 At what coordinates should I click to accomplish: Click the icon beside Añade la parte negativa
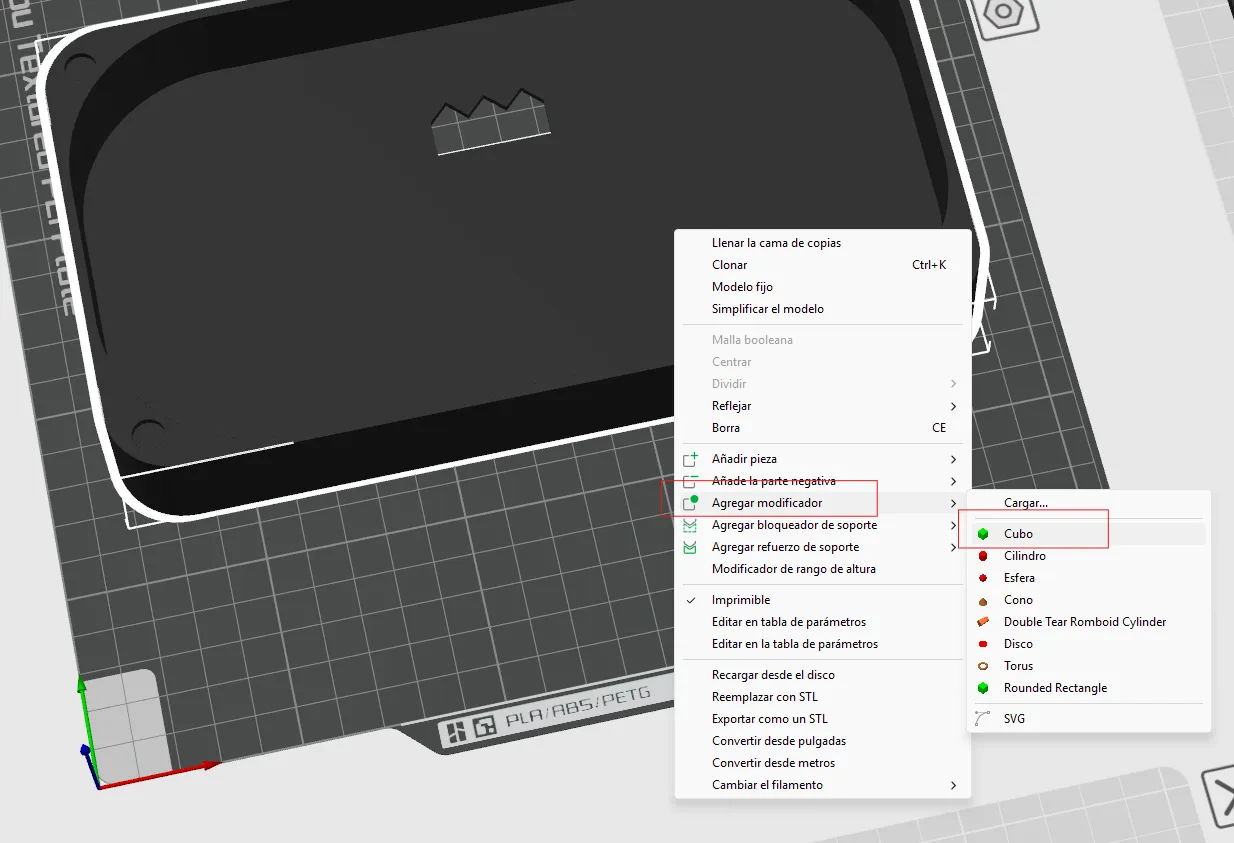point(690,481)
